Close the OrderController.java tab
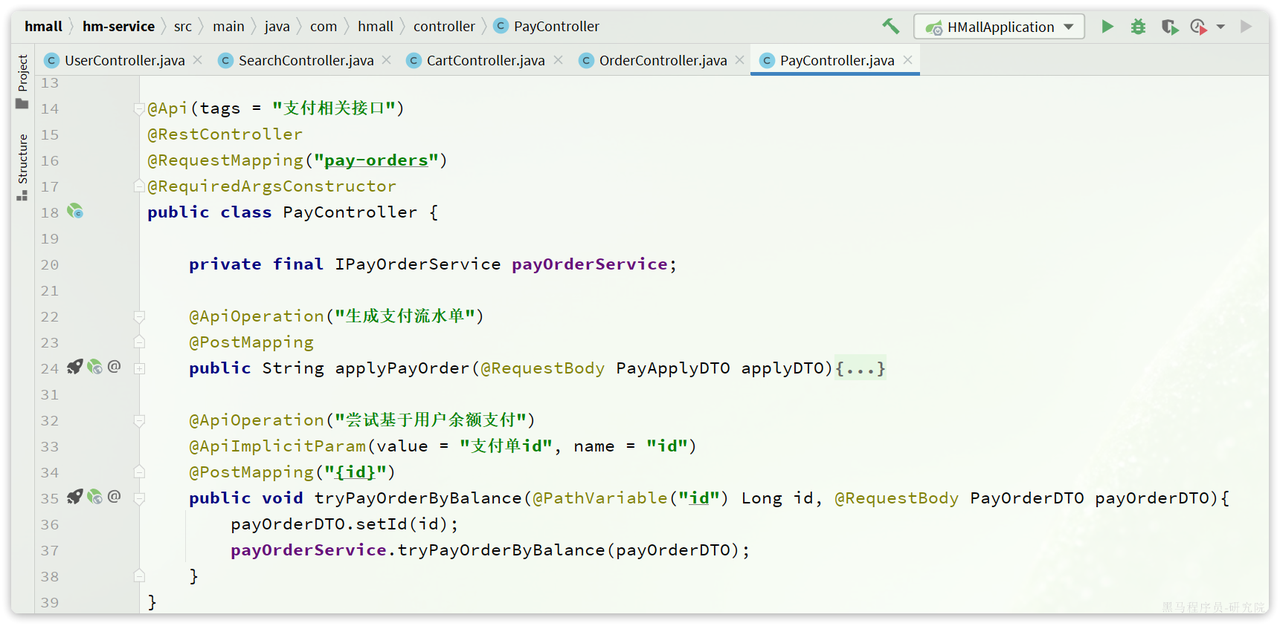This screenshot has width=1280, height=626. (x=740, y=61)
